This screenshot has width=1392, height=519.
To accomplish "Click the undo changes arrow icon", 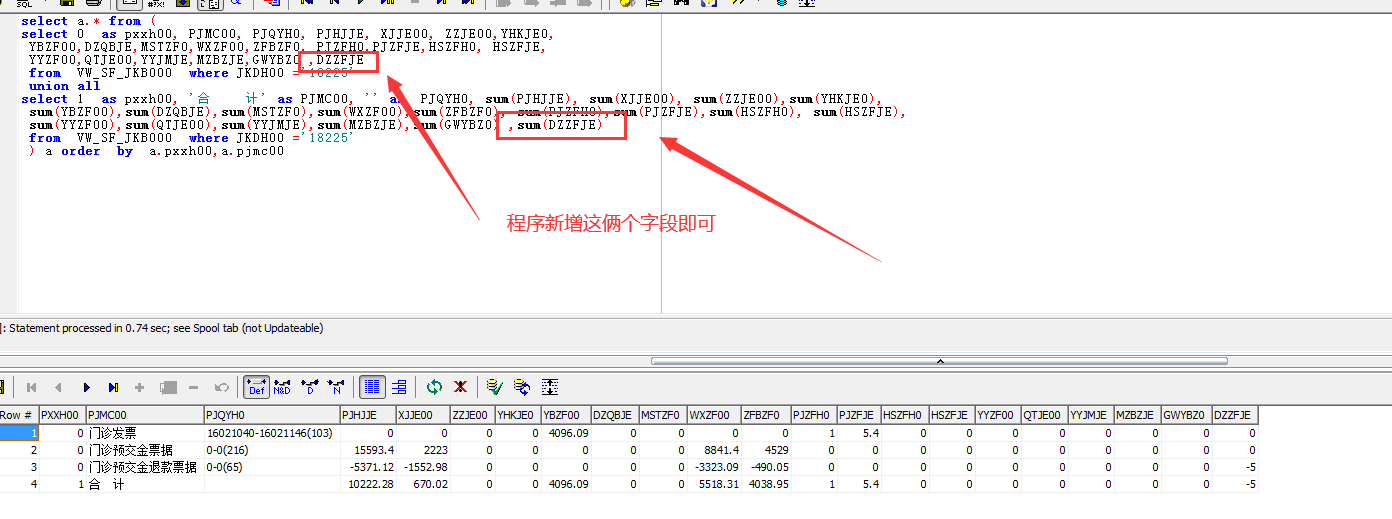I will point(221,387).
